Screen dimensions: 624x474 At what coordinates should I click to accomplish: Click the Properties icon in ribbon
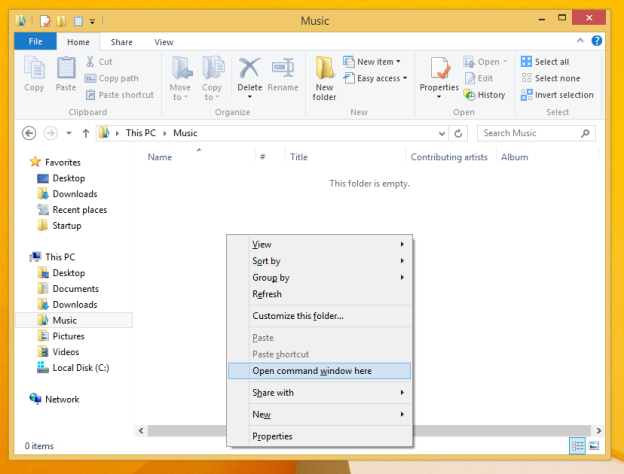[x=439, y=68]
